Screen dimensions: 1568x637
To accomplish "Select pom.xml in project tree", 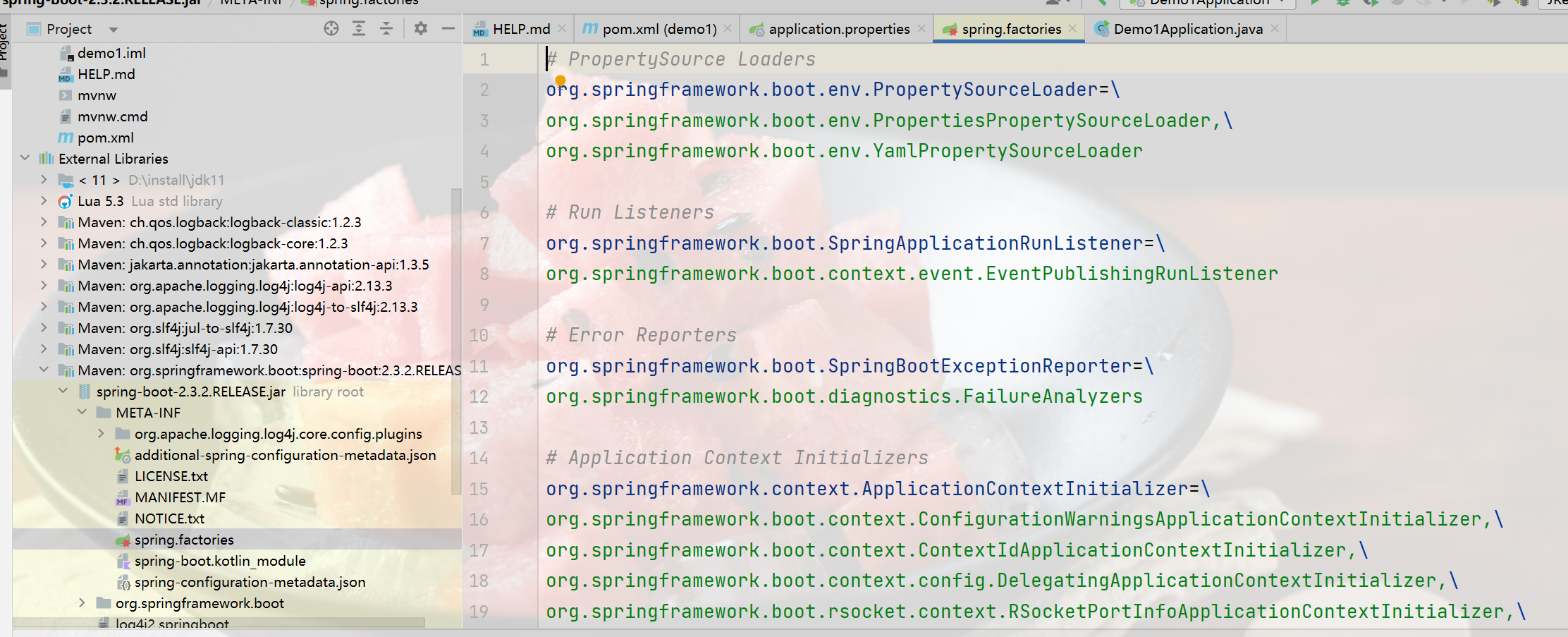I will coord(105,138).
